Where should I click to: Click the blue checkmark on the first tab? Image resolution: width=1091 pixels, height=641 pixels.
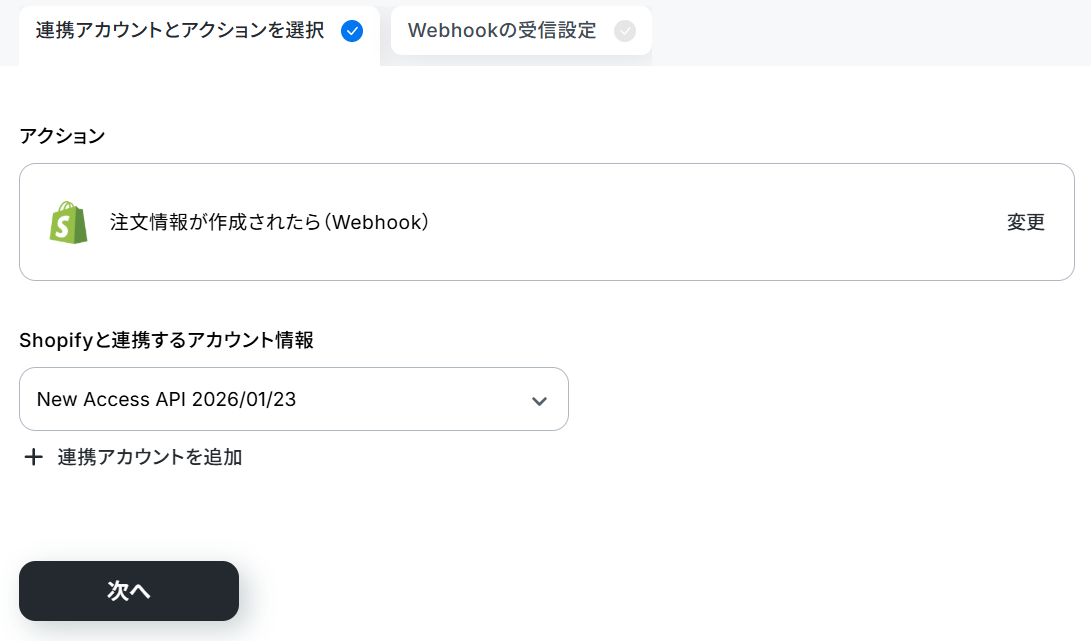[352, 31]
